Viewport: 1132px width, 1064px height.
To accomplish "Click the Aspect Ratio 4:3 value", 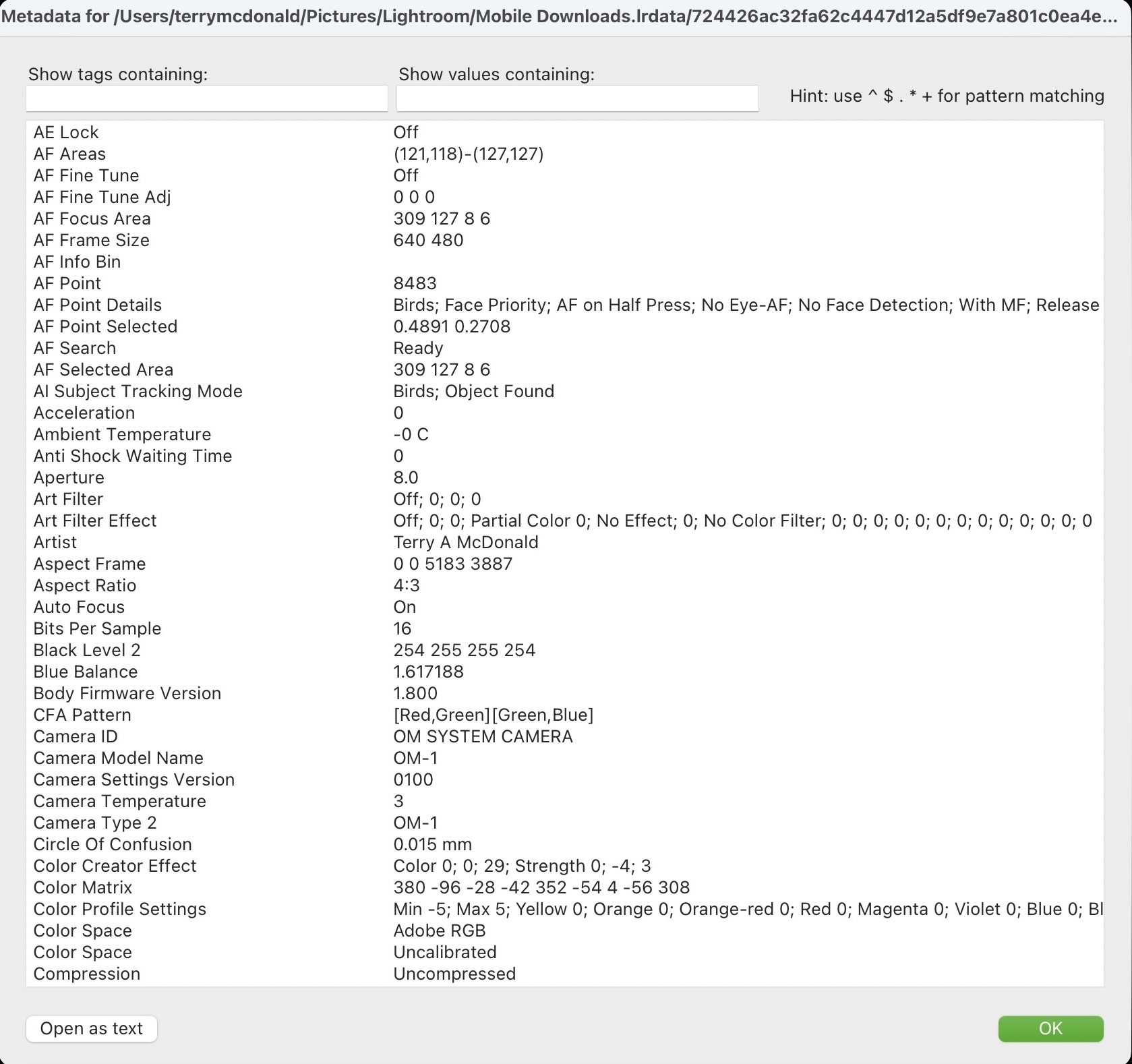I will click(x=407, y=585).
